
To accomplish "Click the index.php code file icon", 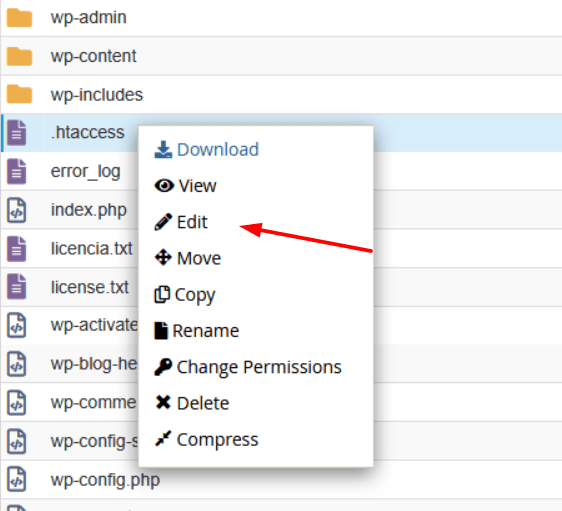I will pyautogui.click(x=16, y=210).
